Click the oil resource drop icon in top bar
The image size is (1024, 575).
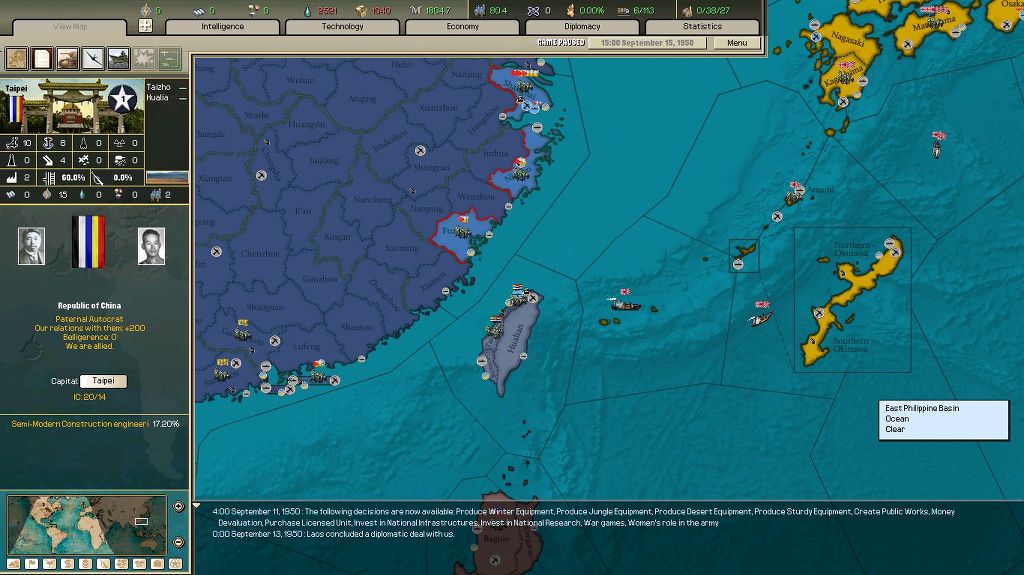(x=308, y=10)
